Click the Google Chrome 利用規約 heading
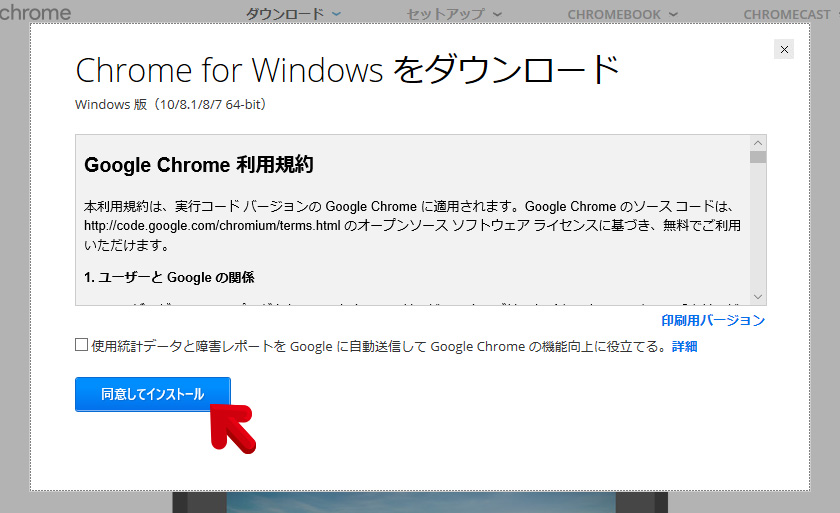The image size is (840, 513). click(199, 165)
